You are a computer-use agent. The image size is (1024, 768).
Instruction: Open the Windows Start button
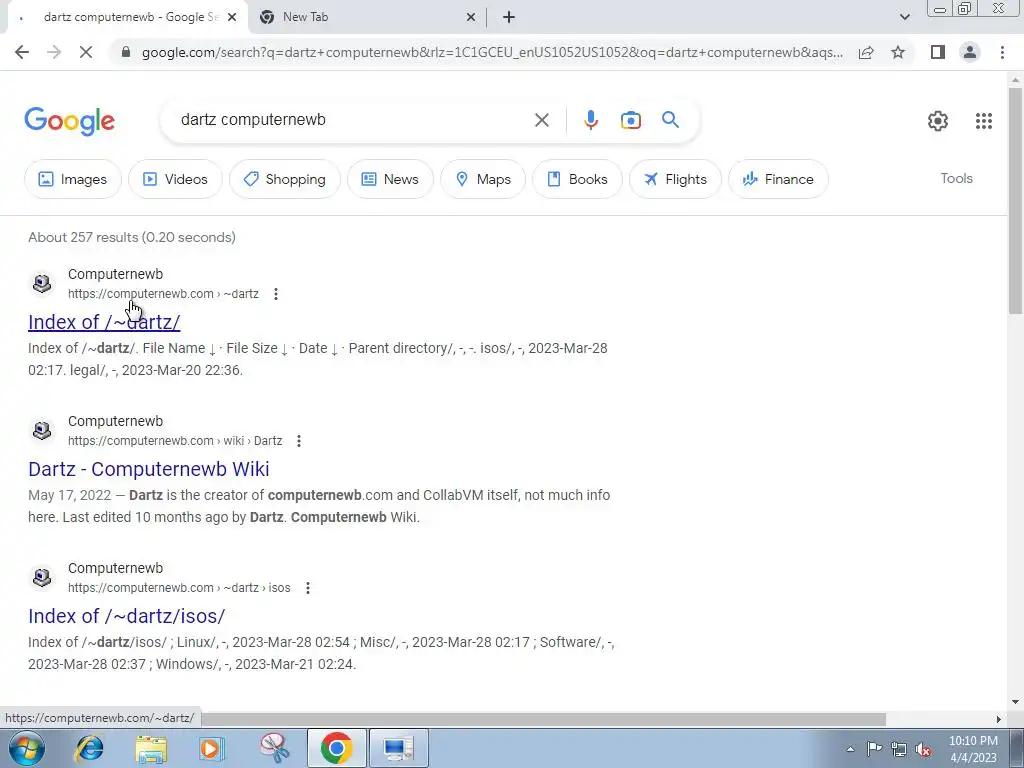tap(26, 748)
